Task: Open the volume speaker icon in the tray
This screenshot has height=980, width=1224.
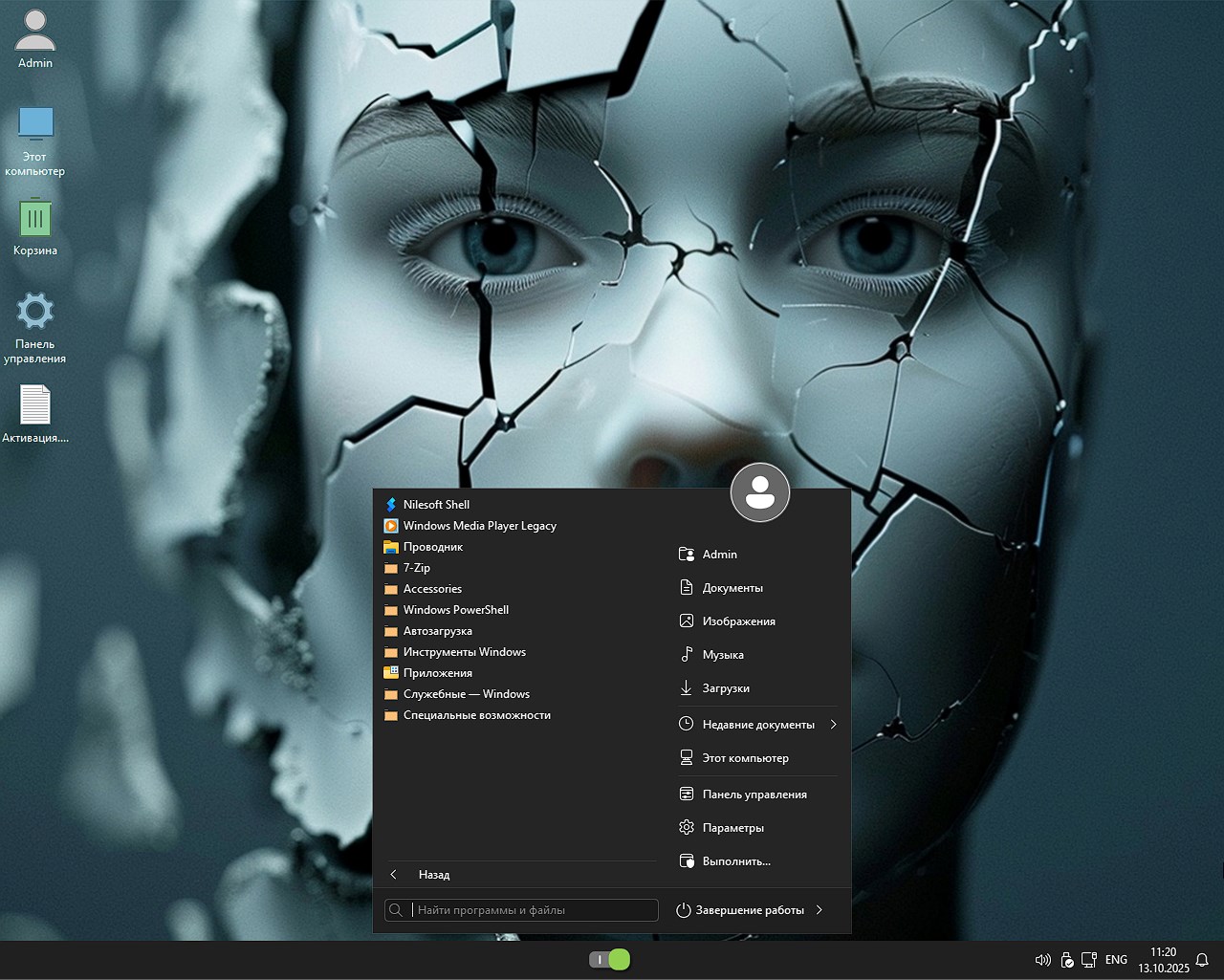Action: pos(1042,960)
